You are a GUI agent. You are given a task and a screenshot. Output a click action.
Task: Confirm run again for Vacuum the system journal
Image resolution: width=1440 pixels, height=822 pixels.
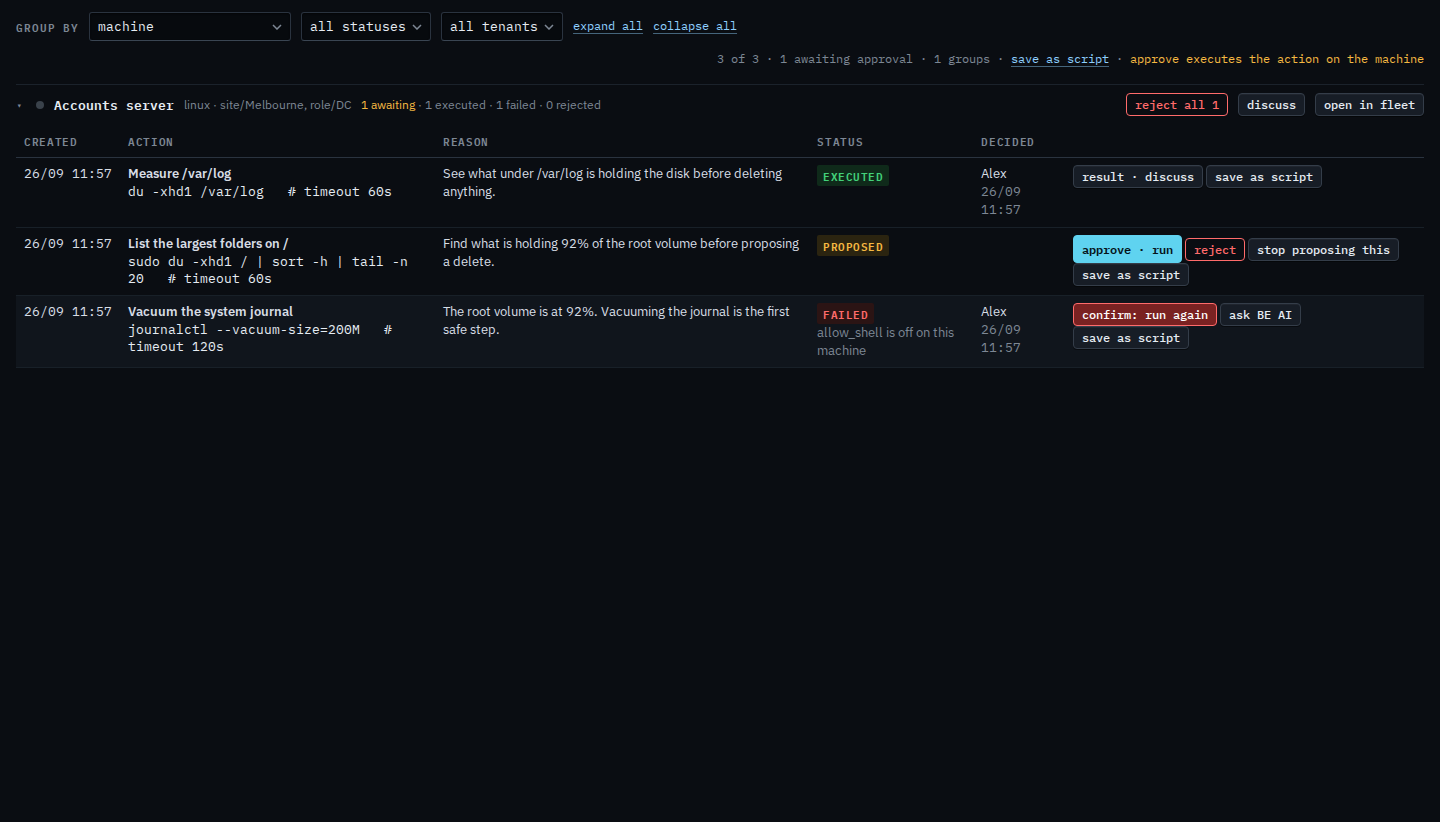pyautogui.click(x=1145, y=315)
